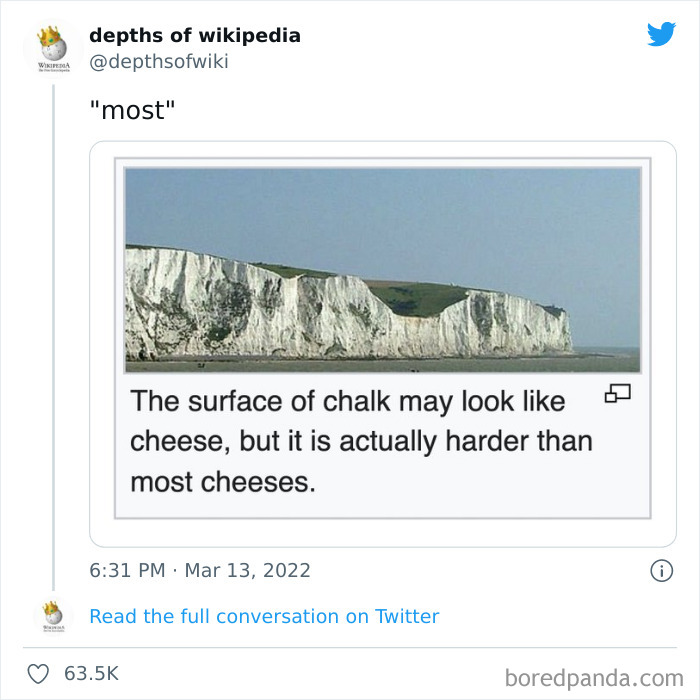Click the vertical thread line below the avatar
This screenshot has width=700, height=700.
[x=53, y=330]
